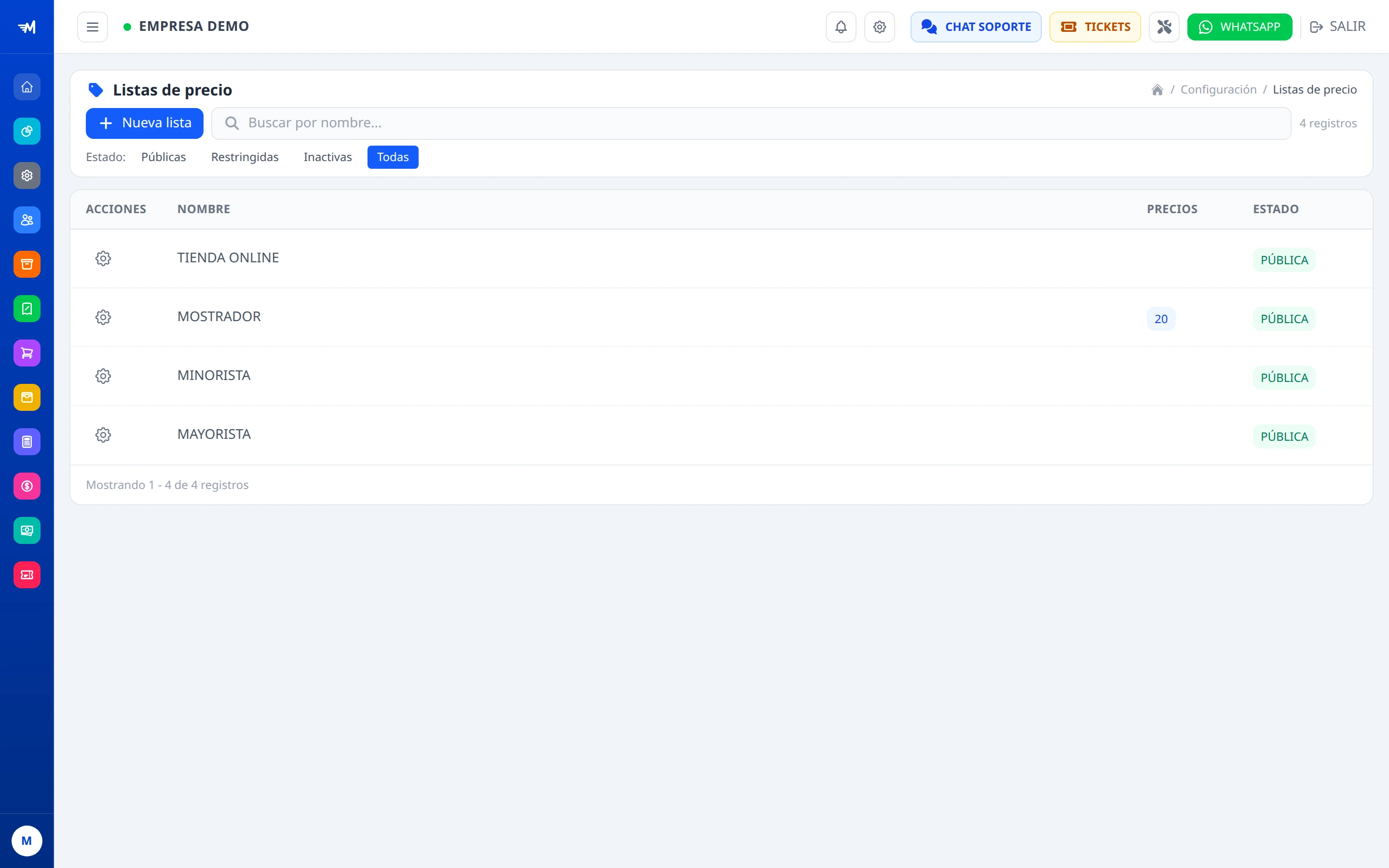Screen dimensions: 1389x868
Task: Open the teal cash bills icon
Action: (x=27, y=530)
